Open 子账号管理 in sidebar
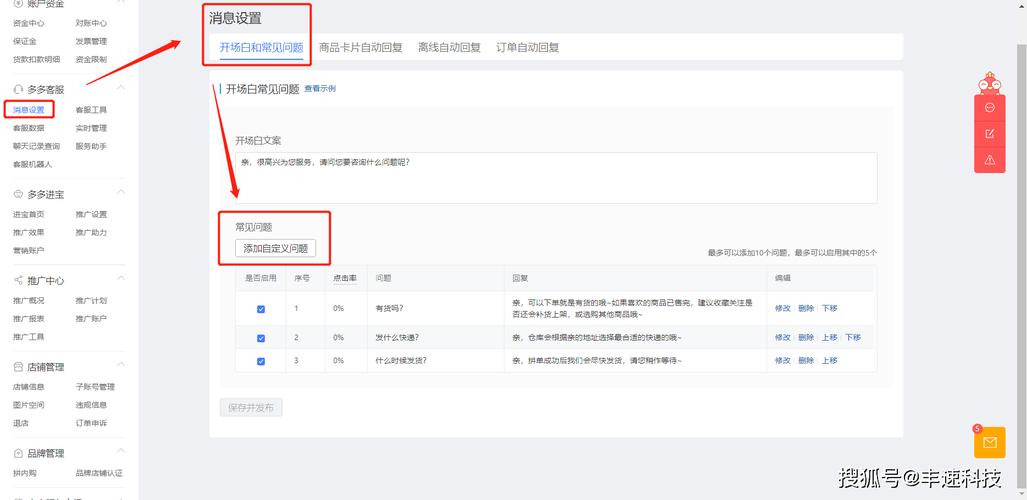The height and width of the screenshot is (500, 1027). point(95,387)
